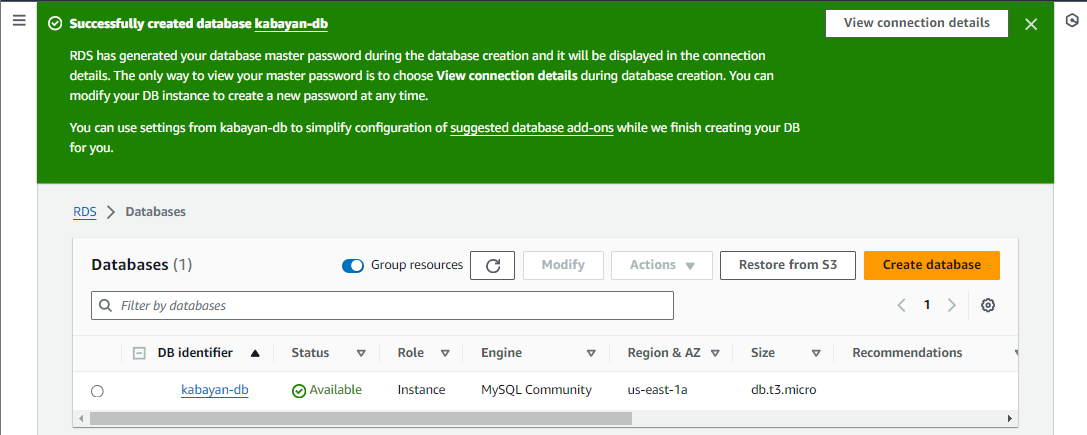Click the RDS breadcrumb link
Viewport: 1087px width, 435px height.
click(85, 212)
